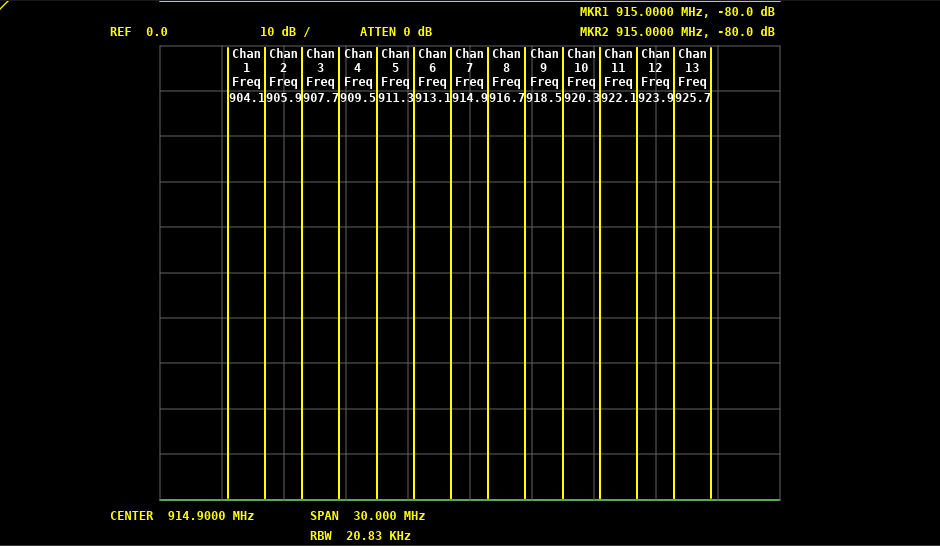Viewport: 940px width, 546px height.
Task: Select the Chan 1 Freq label
Action: (246, 68)
